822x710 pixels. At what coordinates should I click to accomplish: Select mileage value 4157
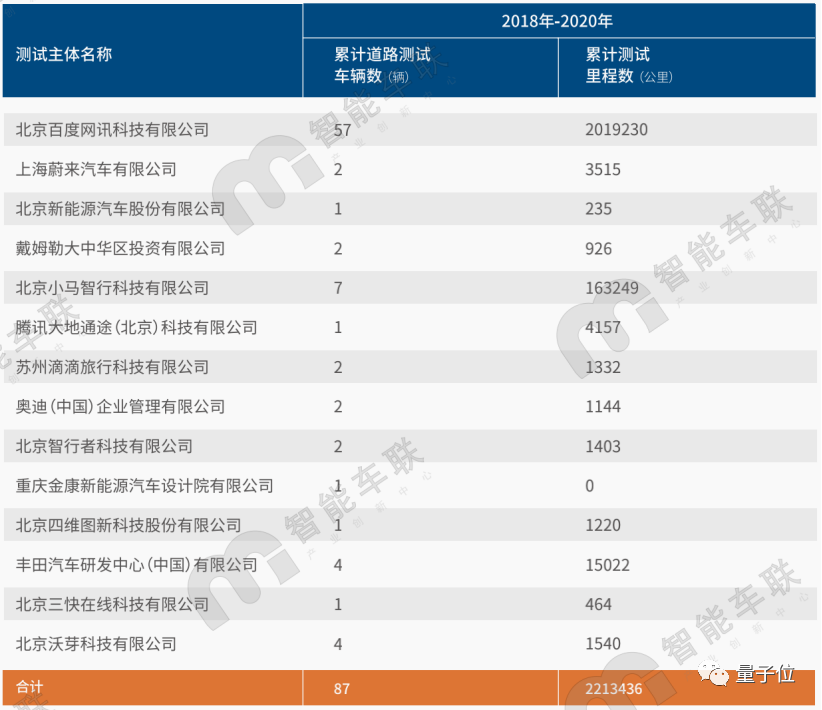(603, 327)
